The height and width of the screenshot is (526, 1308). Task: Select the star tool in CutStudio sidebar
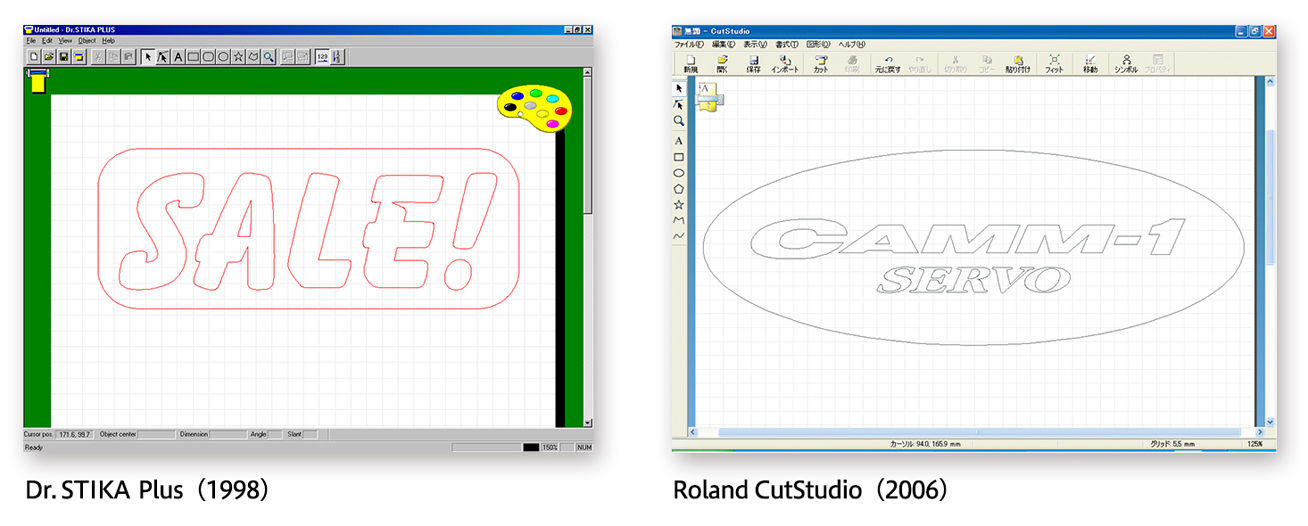click(679, 204)
